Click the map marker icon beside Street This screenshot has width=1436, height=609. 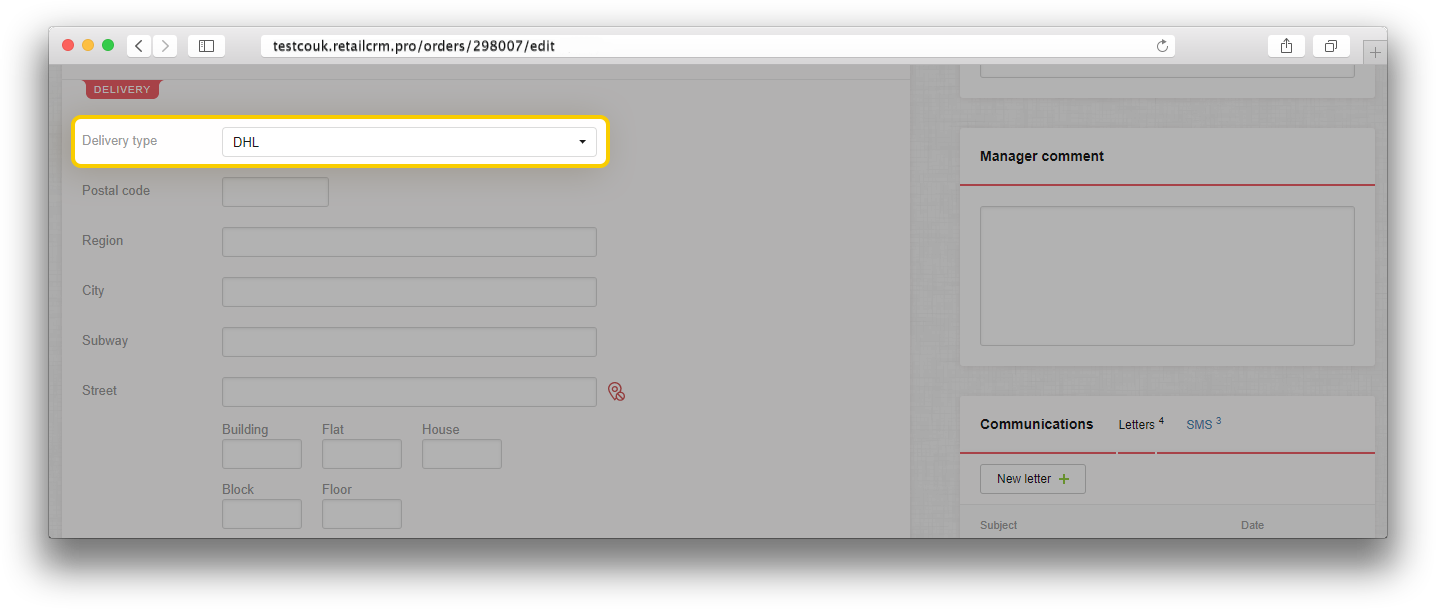pos(616,392)
